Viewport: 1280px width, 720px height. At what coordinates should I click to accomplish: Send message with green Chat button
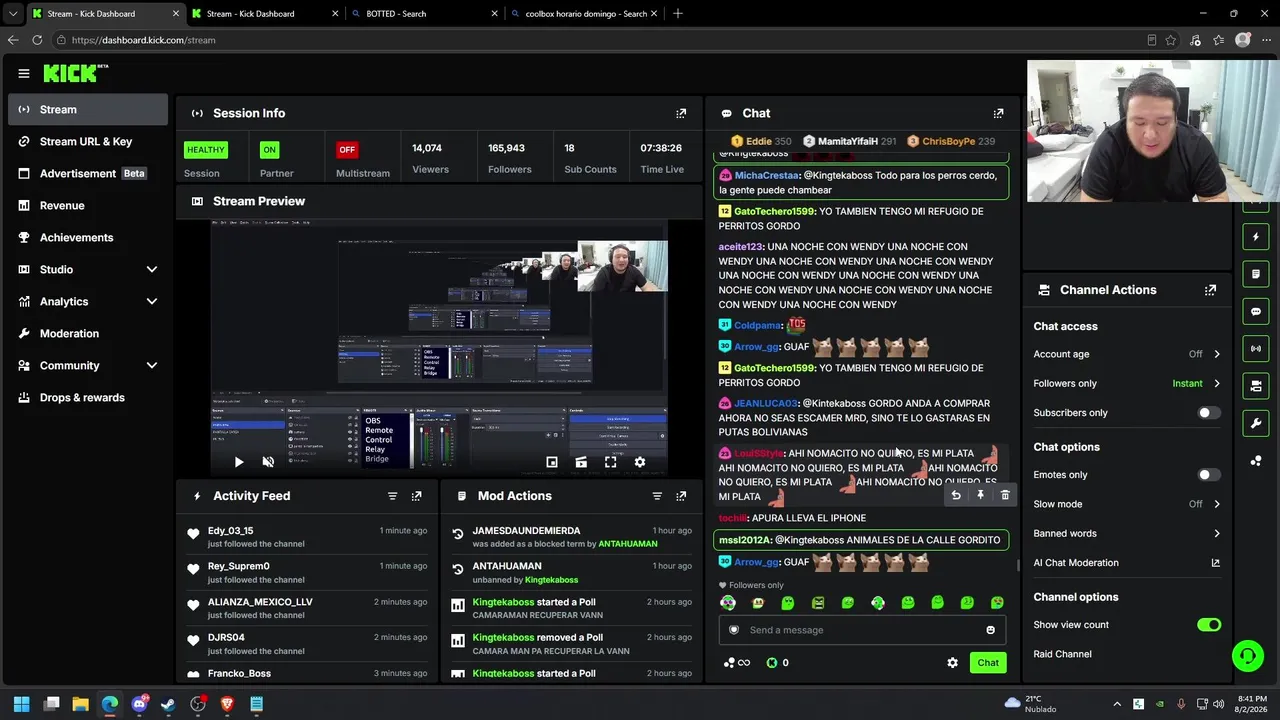(x=988, y=663)
